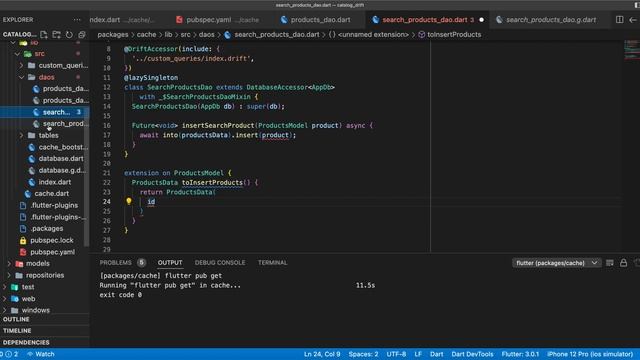This screenshot has height=360, width=640.
Task: Select the highlighted search... file row
Action: tap(44, 112)
